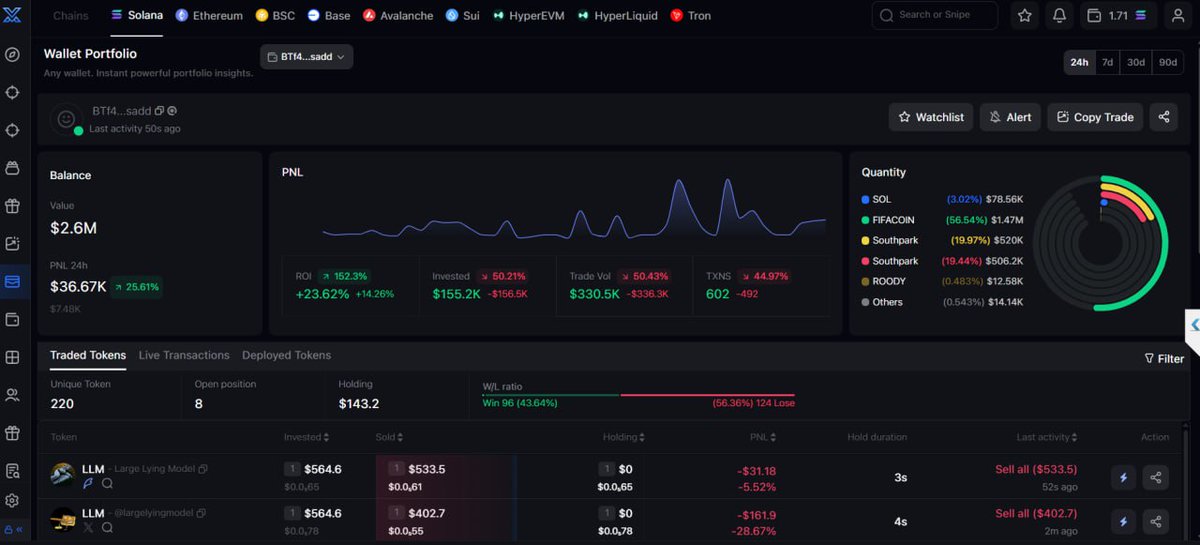This screenshot has height=545, width=1200.
Task: Switch to the HyperEVM chain
Action: [530, 16]
